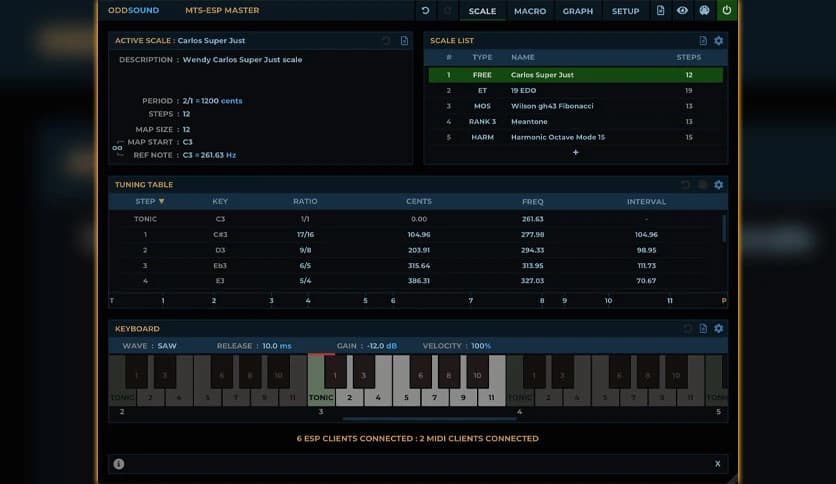This screenshot has height=484, width=836.
Task: Switch to the SCALE tab
Action: 482,11
